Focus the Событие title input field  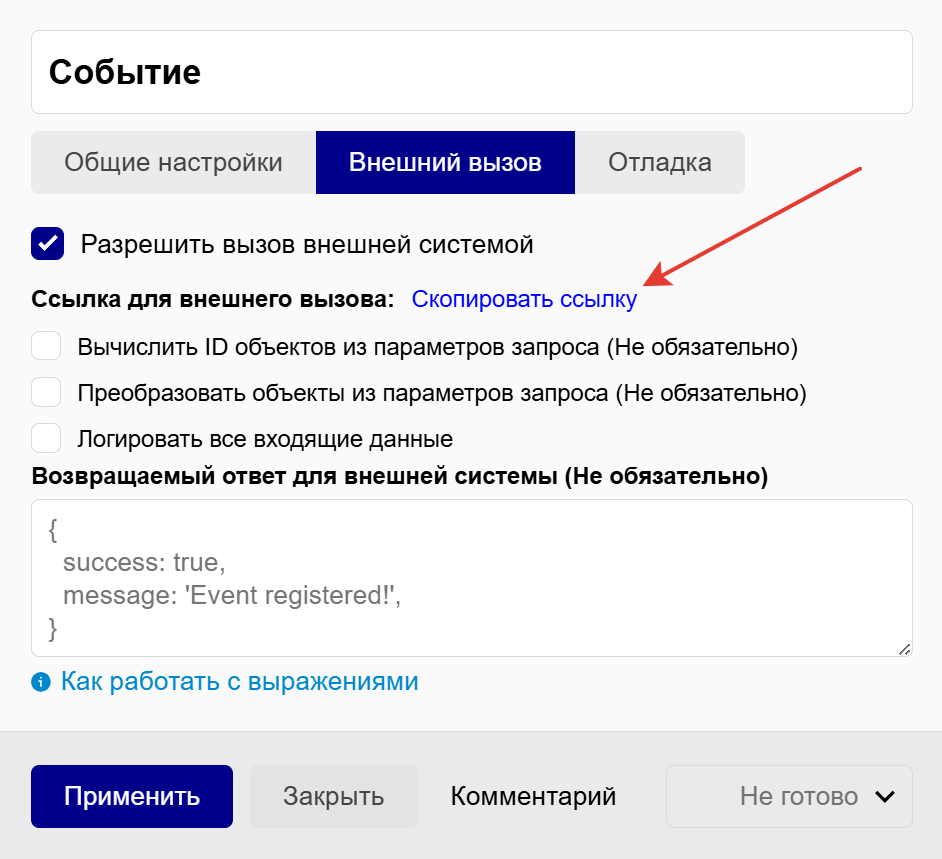point(471,72)
